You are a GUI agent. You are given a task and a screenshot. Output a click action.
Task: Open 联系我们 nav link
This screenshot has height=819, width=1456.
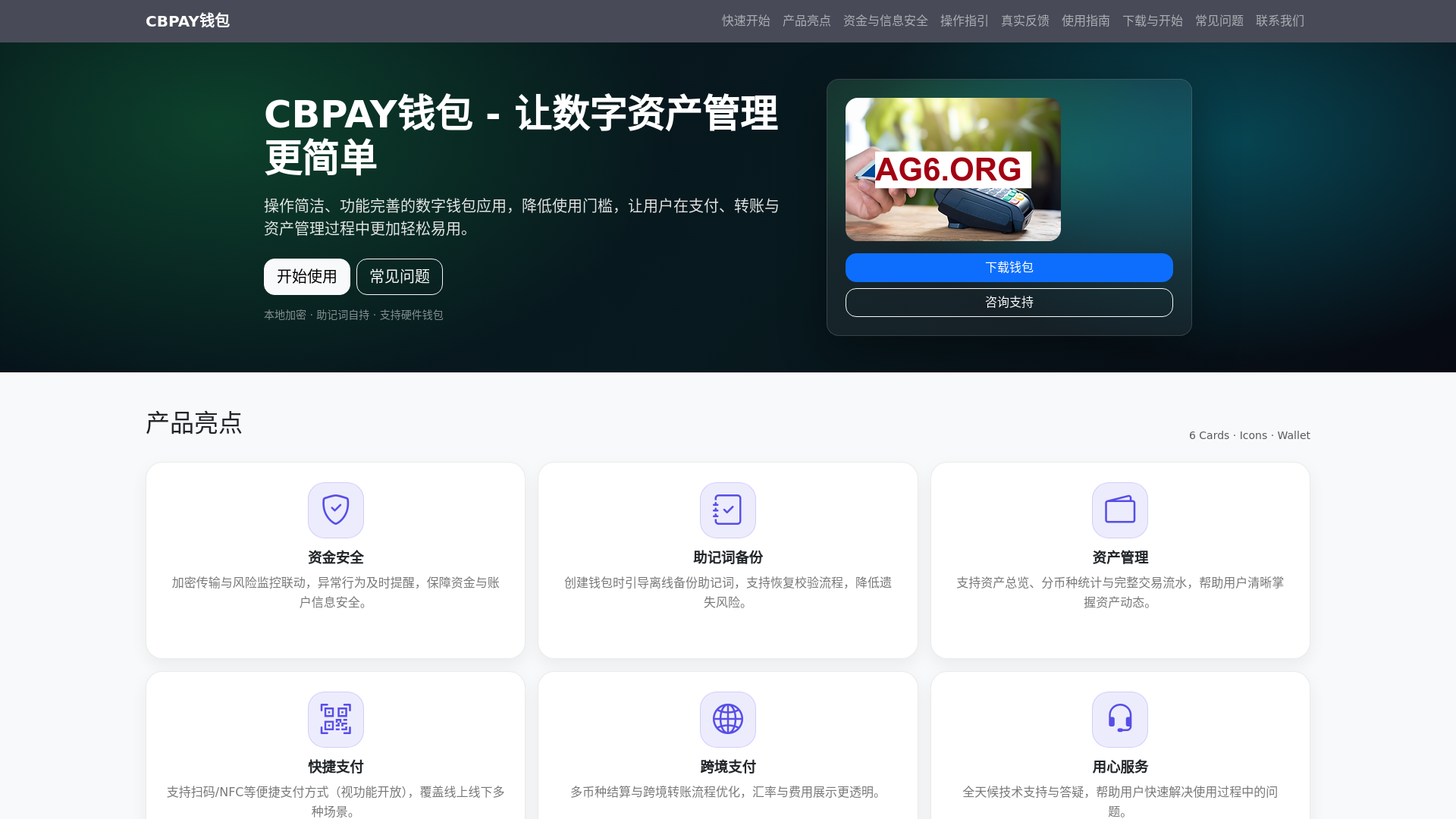[1280, 21]
